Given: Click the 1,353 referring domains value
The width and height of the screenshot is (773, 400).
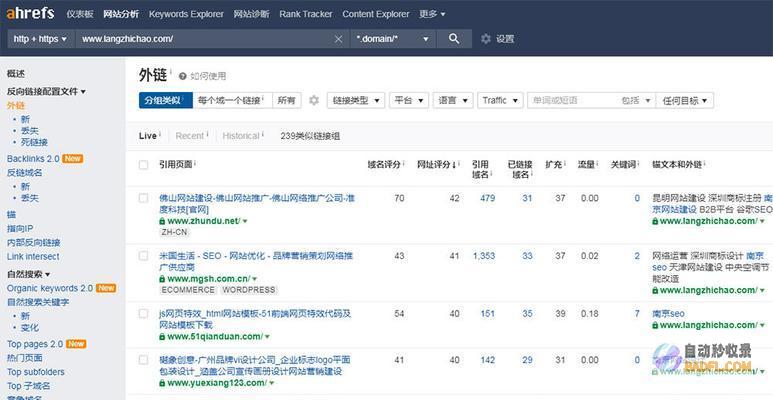Looking at the screenshot, I should click(484, 256).
